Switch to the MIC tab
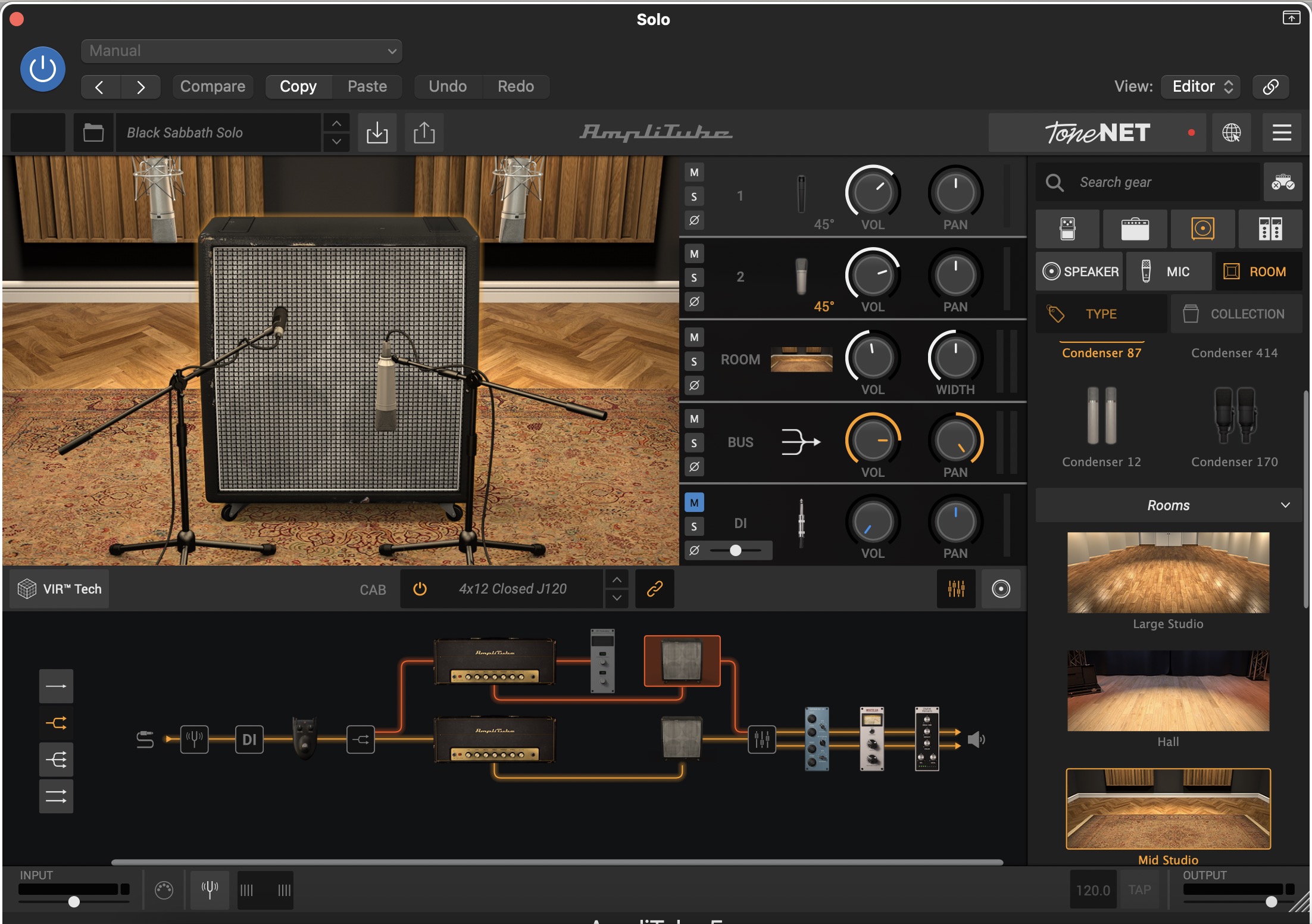Screen dimensions: 1312x924 1169,271
